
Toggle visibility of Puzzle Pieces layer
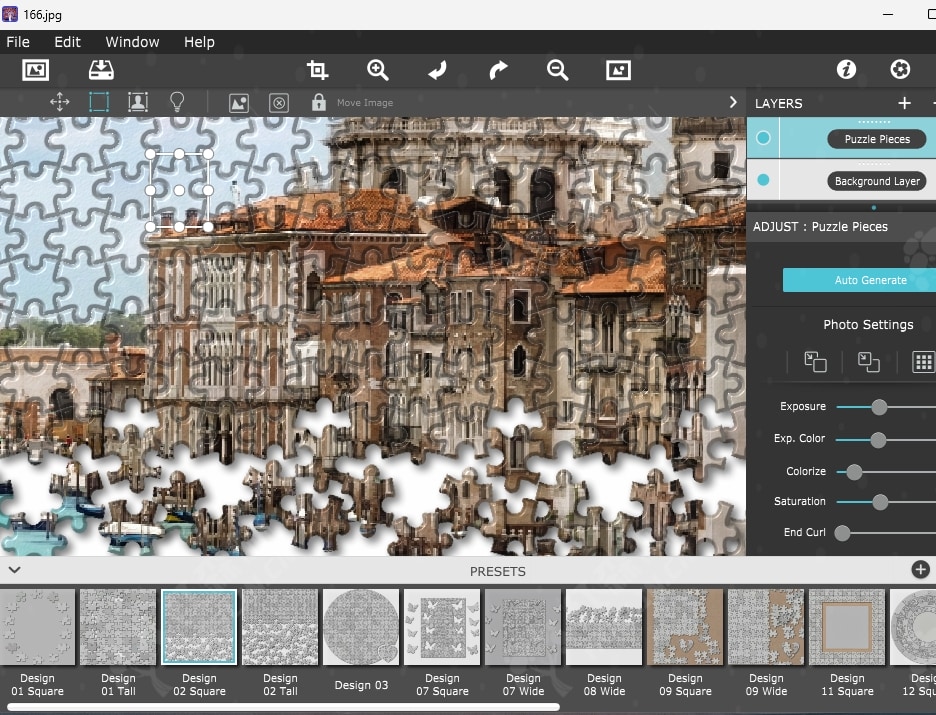tap(763, 138)
